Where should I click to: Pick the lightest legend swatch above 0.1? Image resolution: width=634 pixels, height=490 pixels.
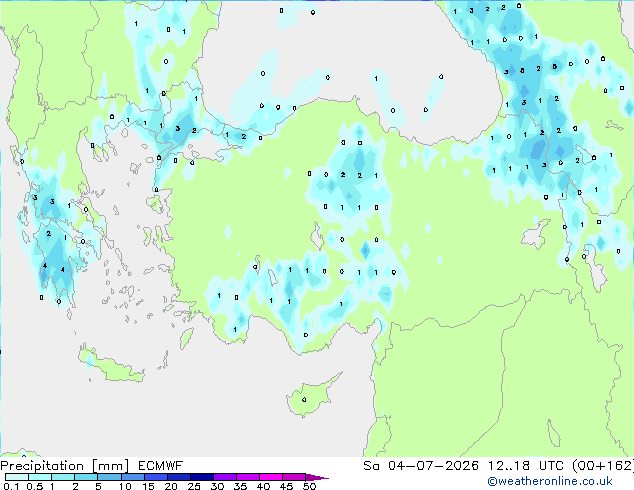pos(17,477)
